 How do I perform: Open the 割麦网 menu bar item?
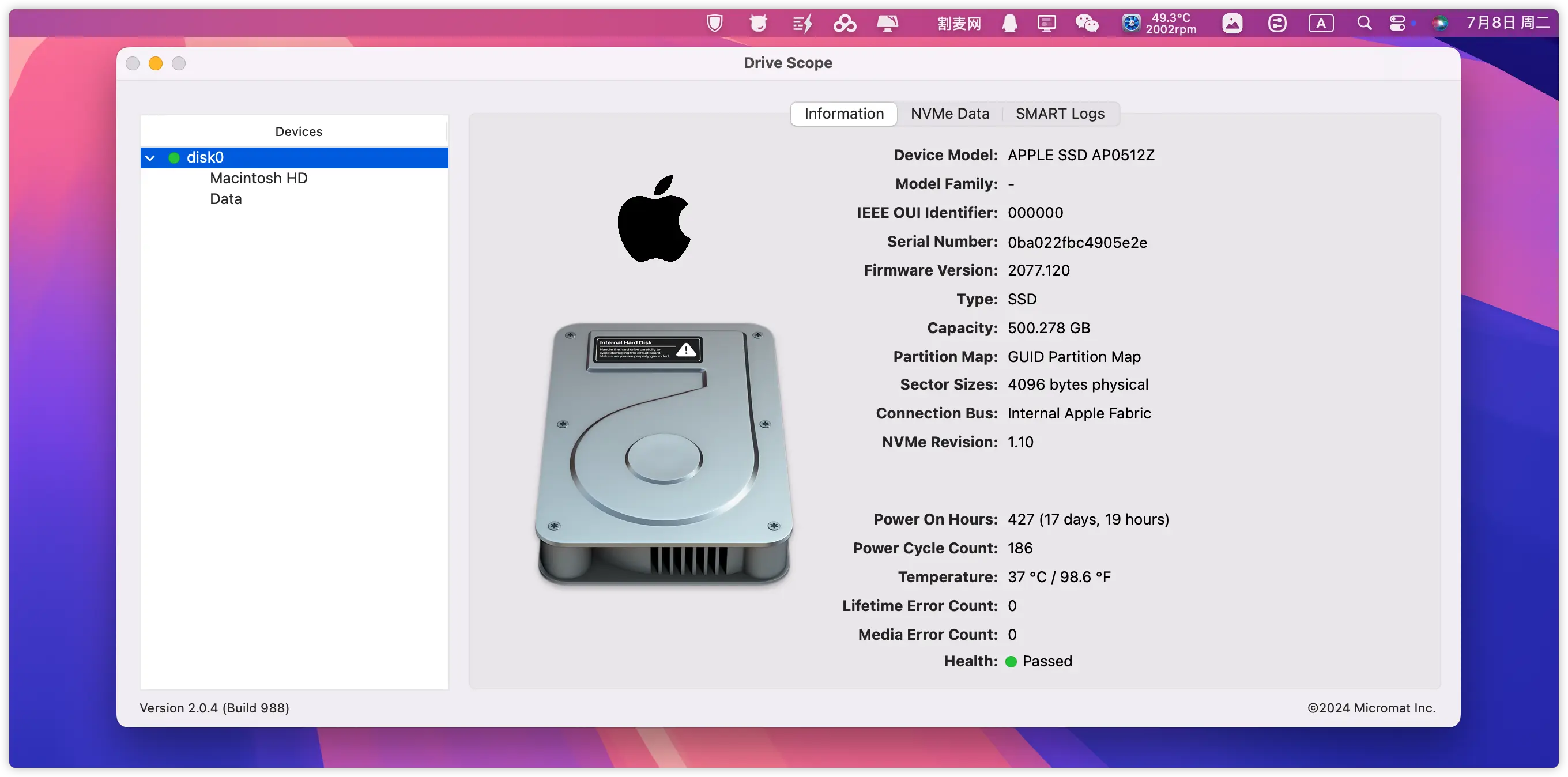[959, 24]
